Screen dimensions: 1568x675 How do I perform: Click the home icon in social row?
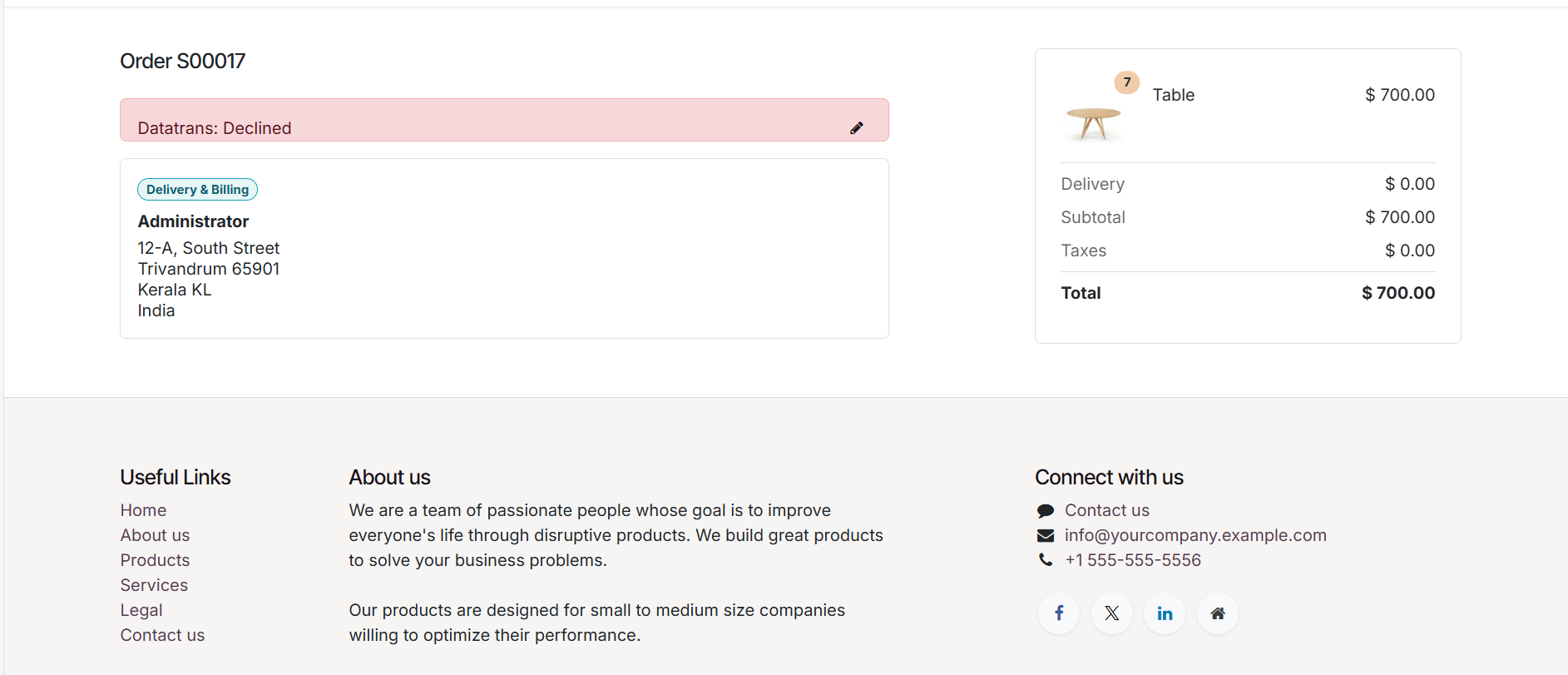coord(1218,613)
